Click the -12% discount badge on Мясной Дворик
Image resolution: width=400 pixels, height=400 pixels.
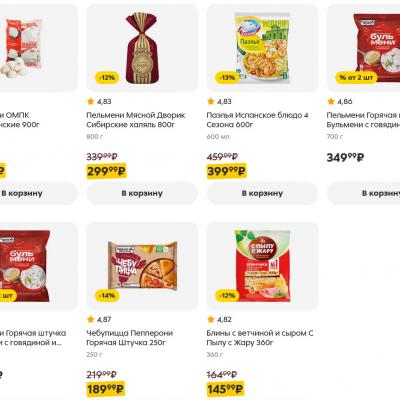107,78
